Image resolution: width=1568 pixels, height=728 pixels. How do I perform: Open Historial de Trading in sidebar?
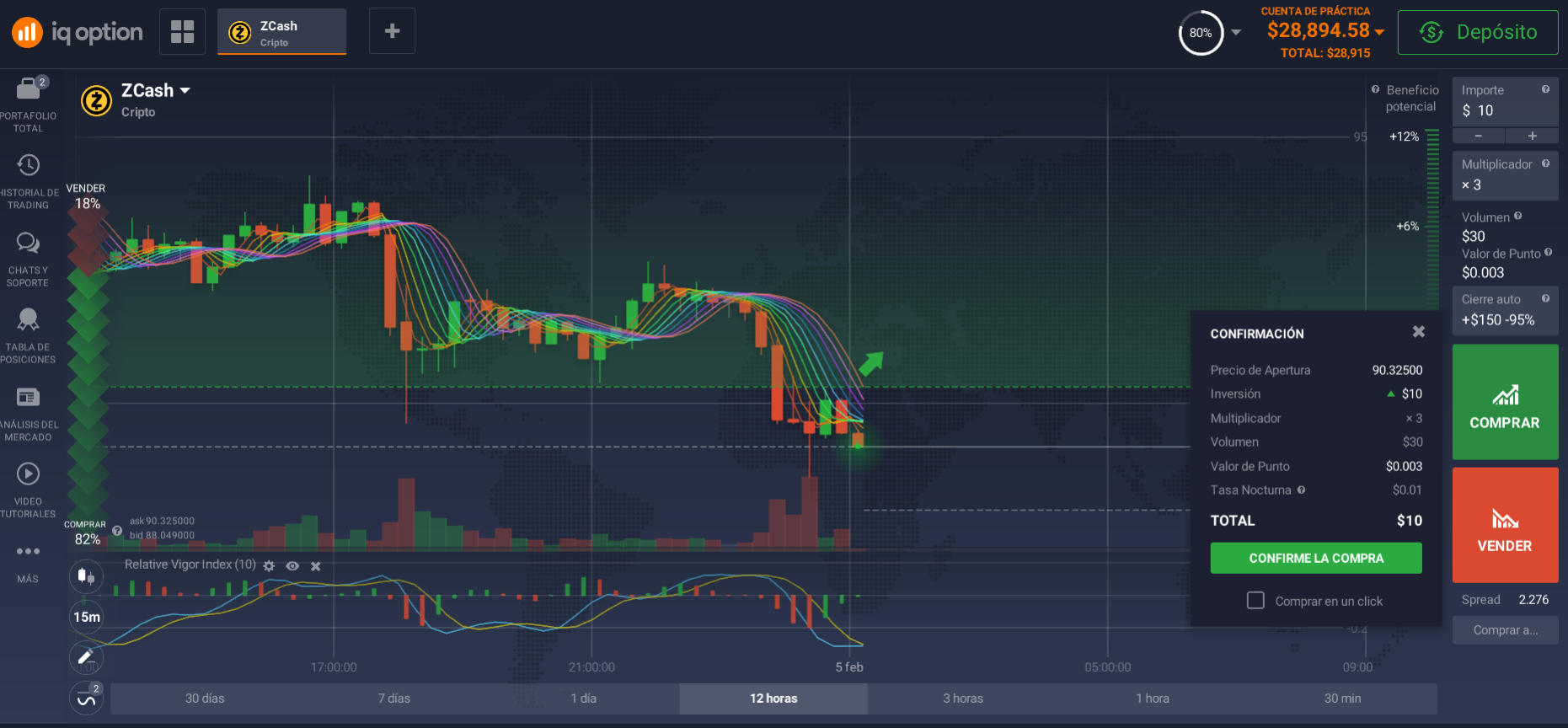tap(29, 165)
